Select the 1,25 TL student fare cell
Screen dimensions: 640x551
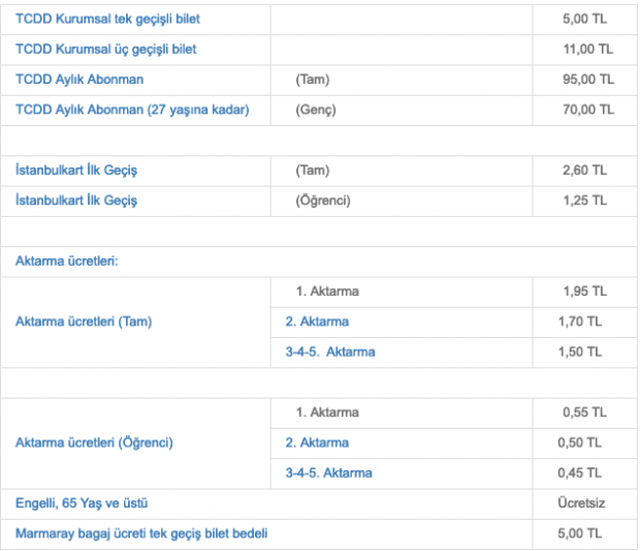tap(584, 200)
